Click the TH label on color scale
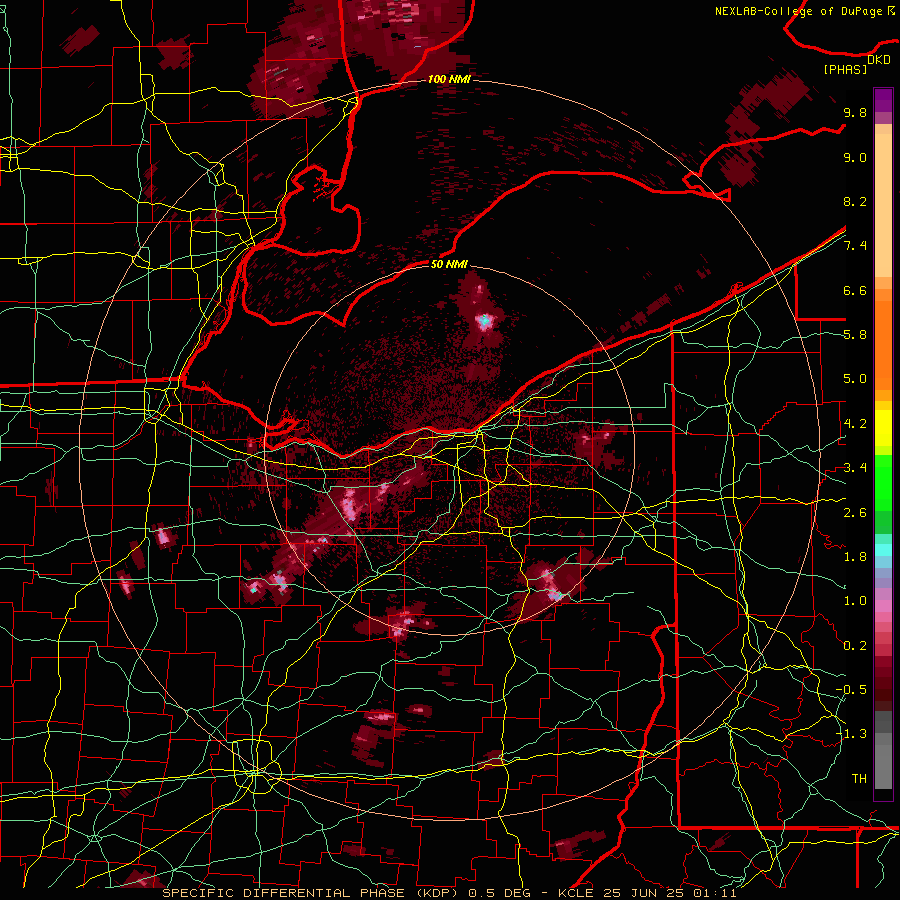This screenshot has height=900, width=900. click(x=859, y=779)
